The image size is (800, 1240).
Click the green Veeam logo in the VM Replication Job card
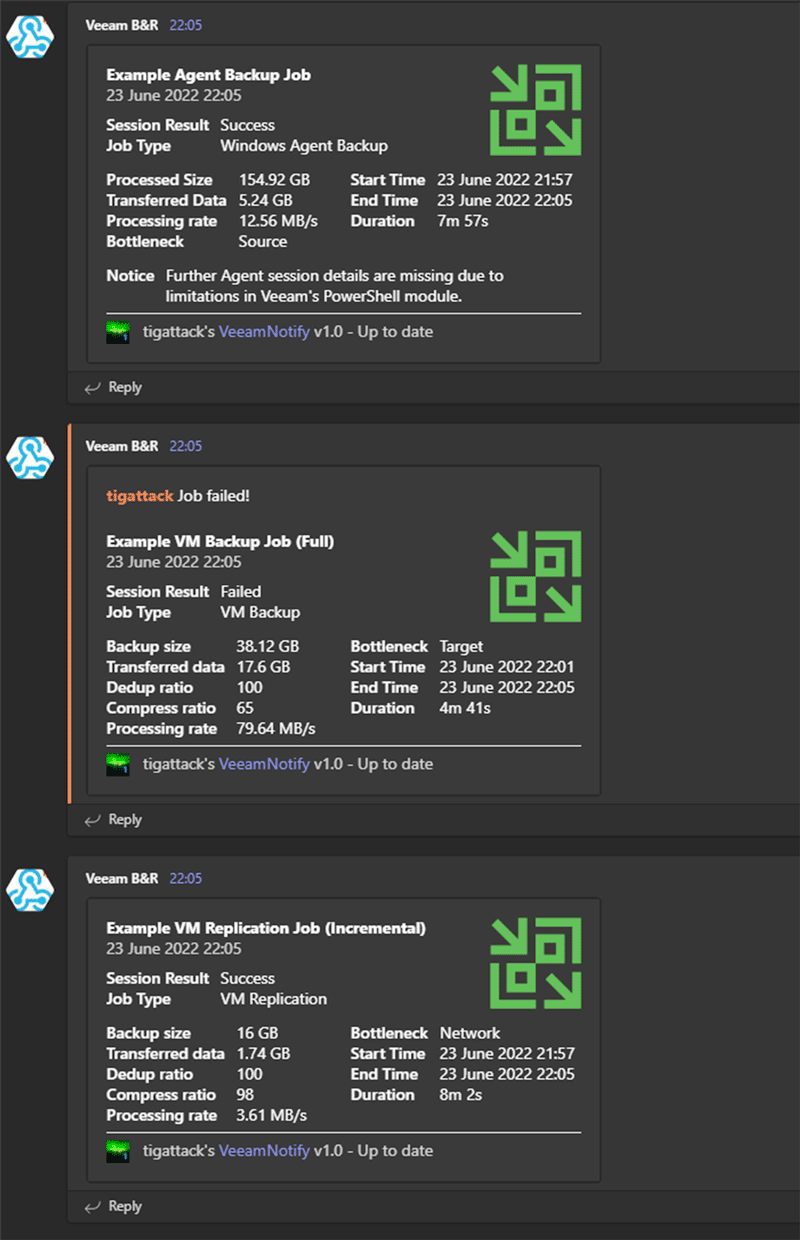(535, 964)
